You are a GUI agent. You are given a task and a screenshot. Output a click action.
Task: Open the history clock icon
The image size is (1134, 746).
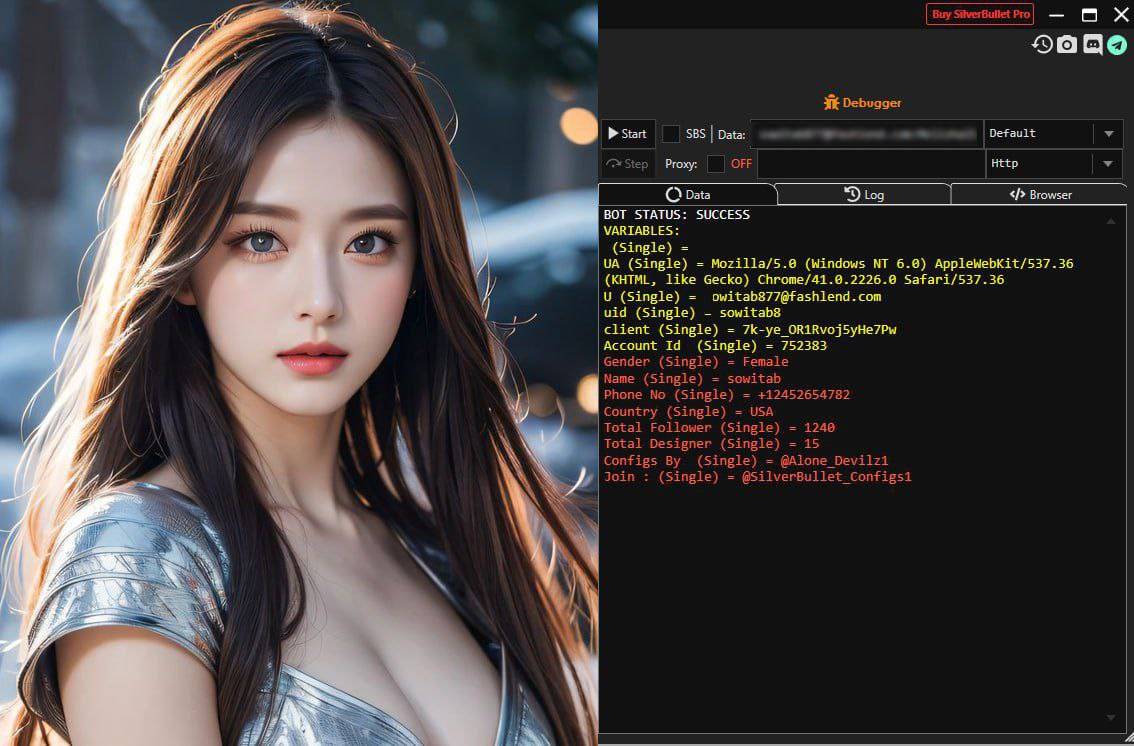tap(1042, 45)
